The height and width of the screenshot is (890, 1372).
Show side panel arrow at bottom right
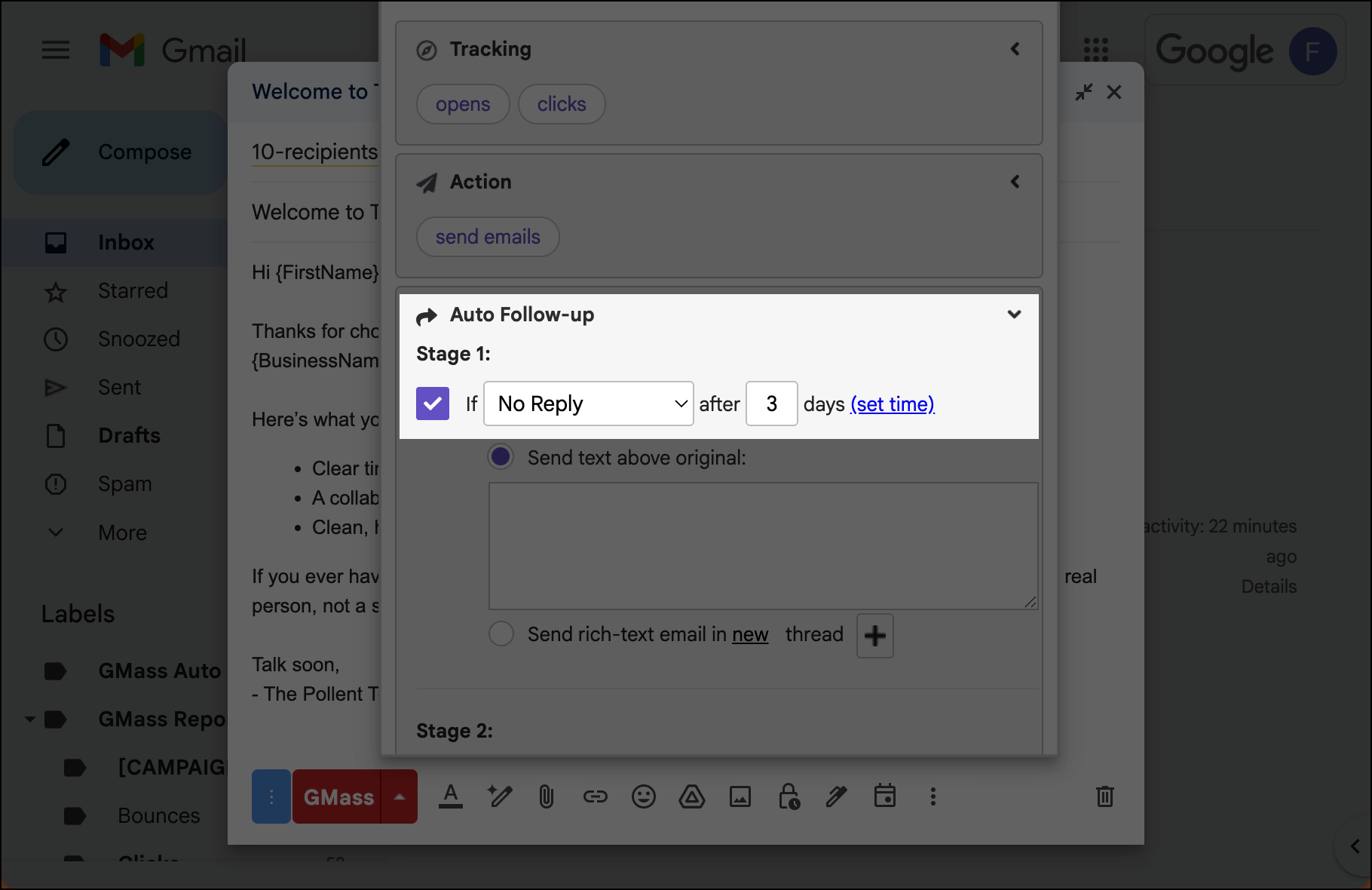click(1354, 846)
